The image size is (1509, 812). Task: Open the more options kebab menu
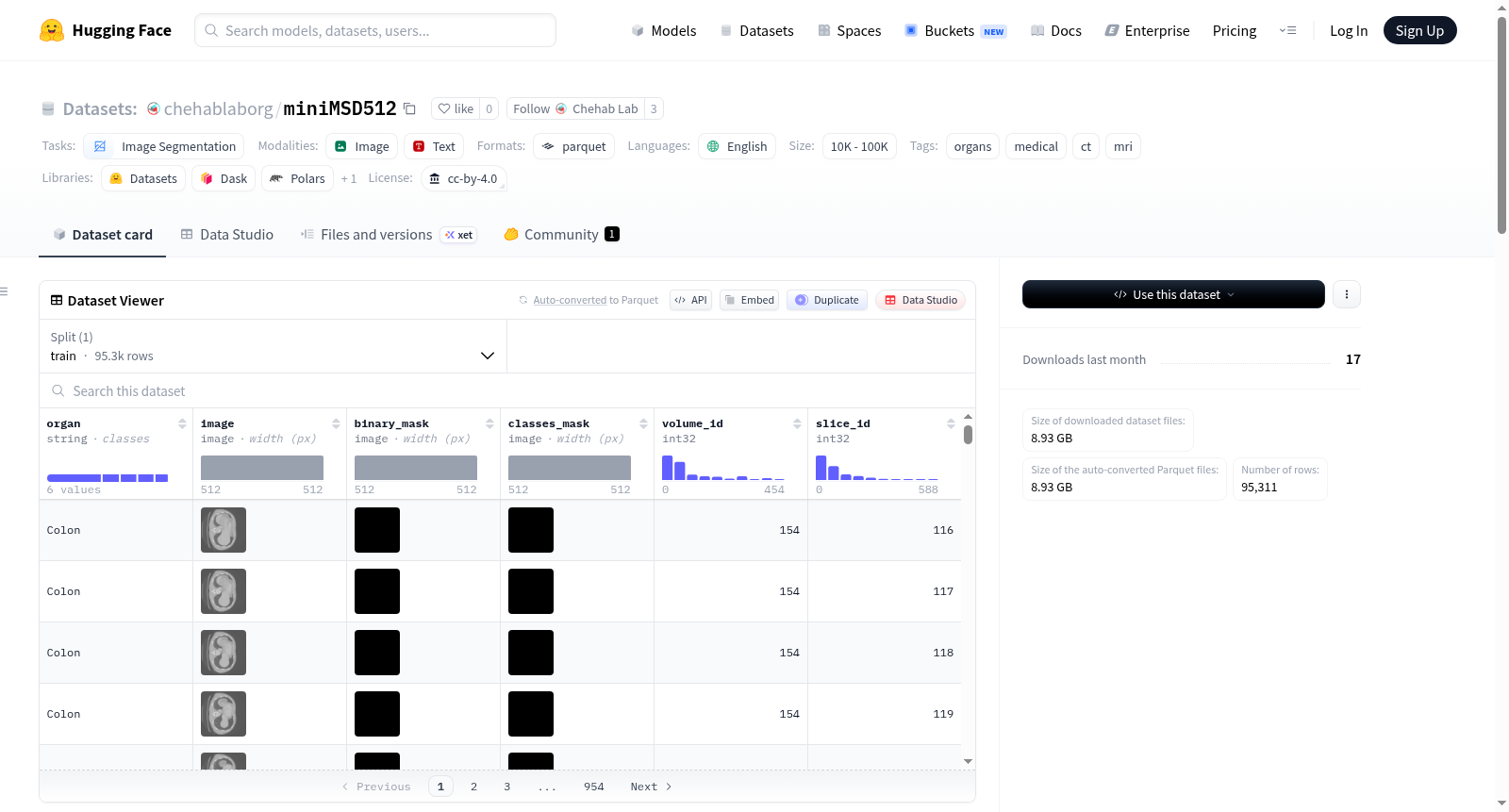[1347, 294]
